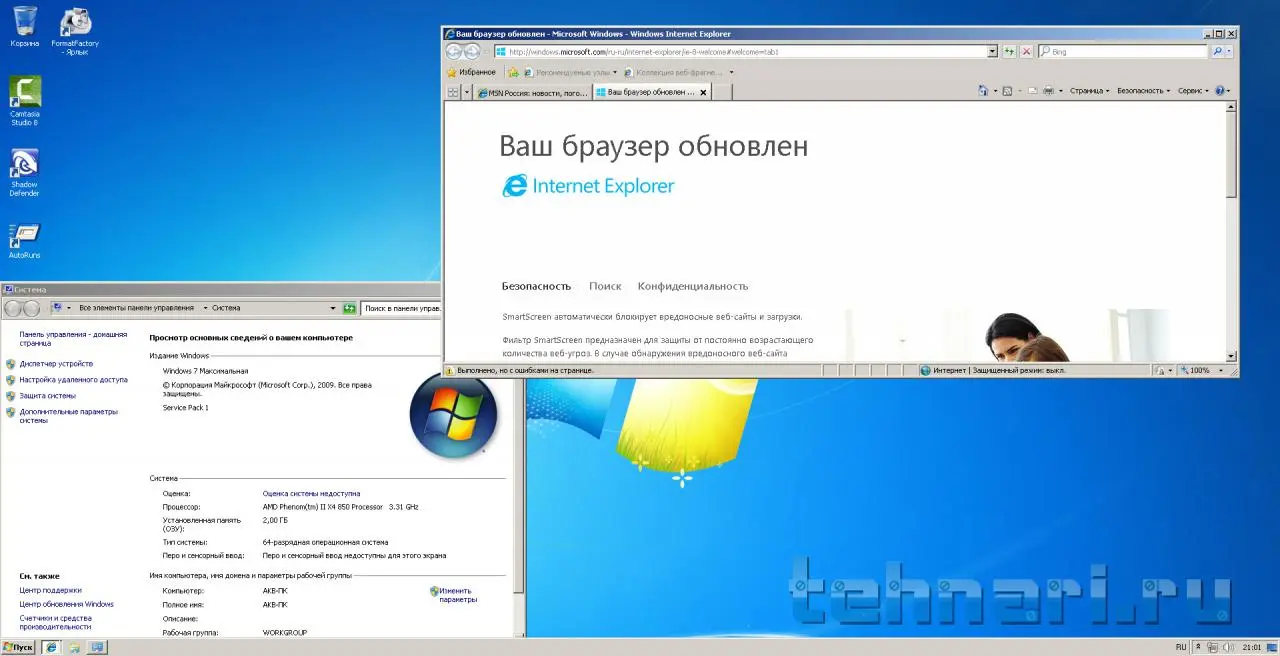Click the control panel search field
This screenshot has height=656, width=1280.
pyautogui.click(x=401, y=308)
